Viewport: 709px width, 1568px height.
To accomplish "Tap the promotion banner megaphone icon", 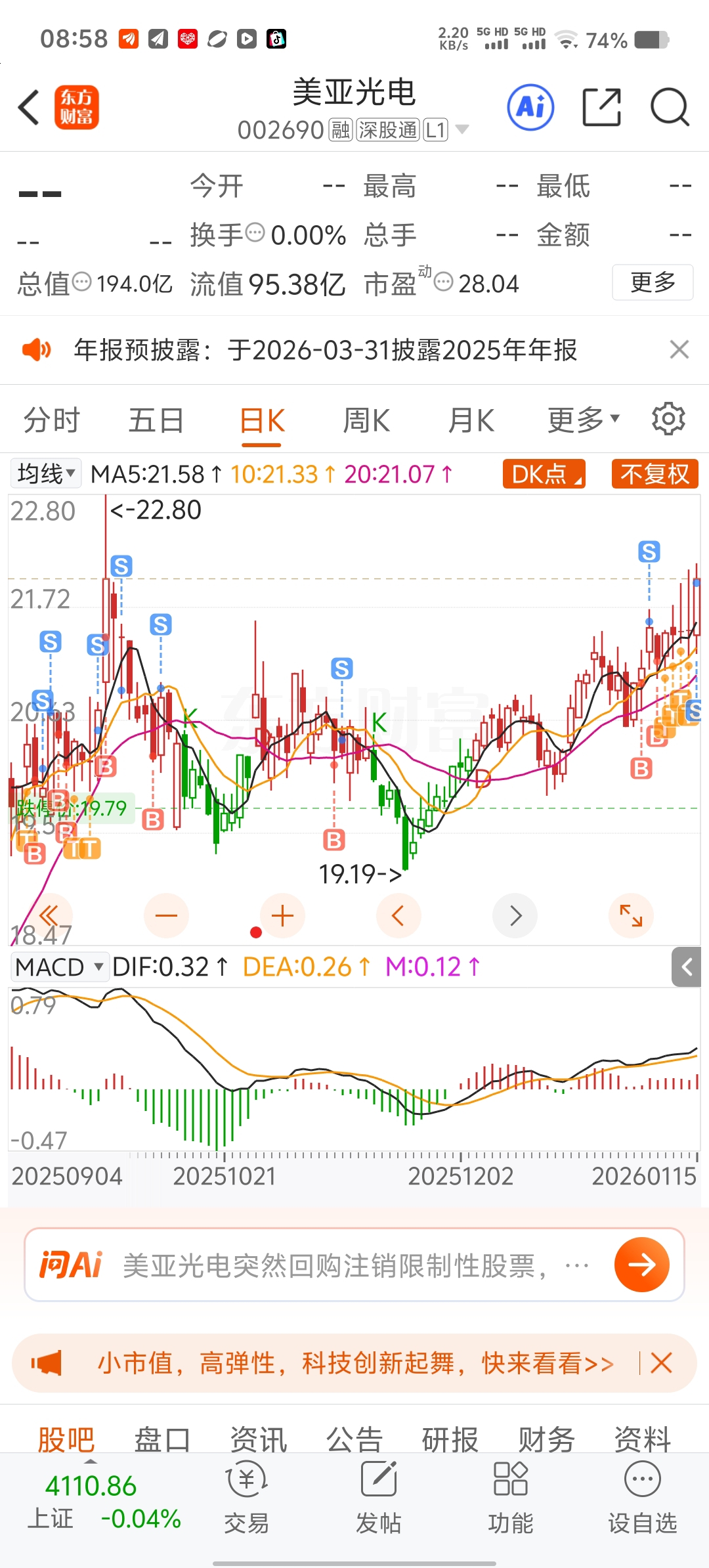I will pyautogui.click(x=47, y=1364).
